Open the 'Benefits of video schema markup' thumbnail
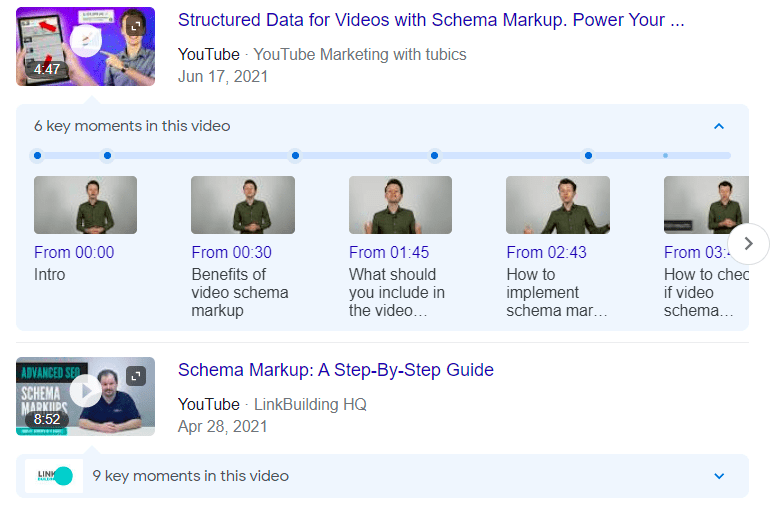This screenshot has width=776, height=509. pos(243,205)
